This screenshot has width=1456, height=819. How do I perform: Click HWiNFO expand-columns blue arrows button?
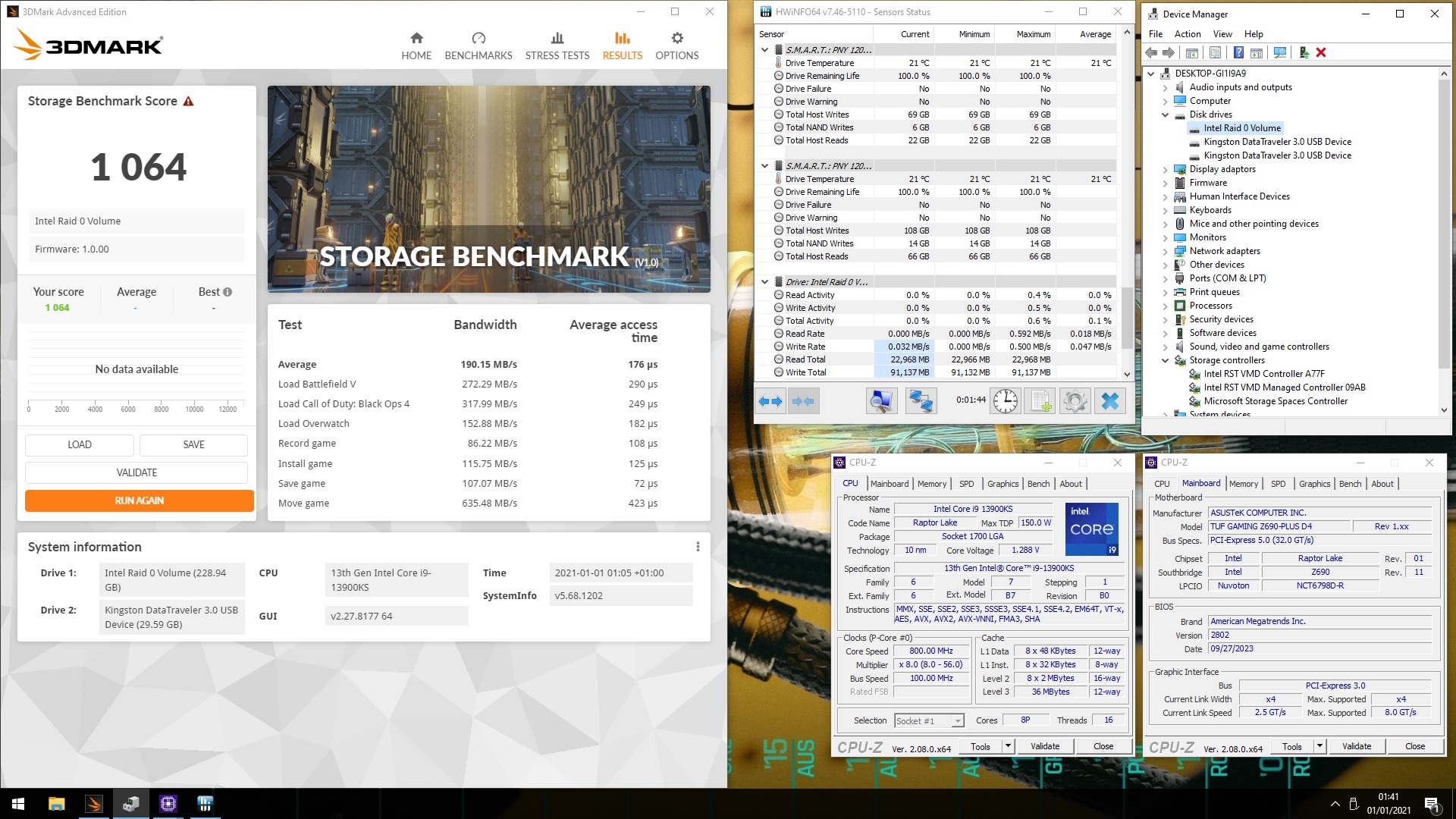point(771,401)
